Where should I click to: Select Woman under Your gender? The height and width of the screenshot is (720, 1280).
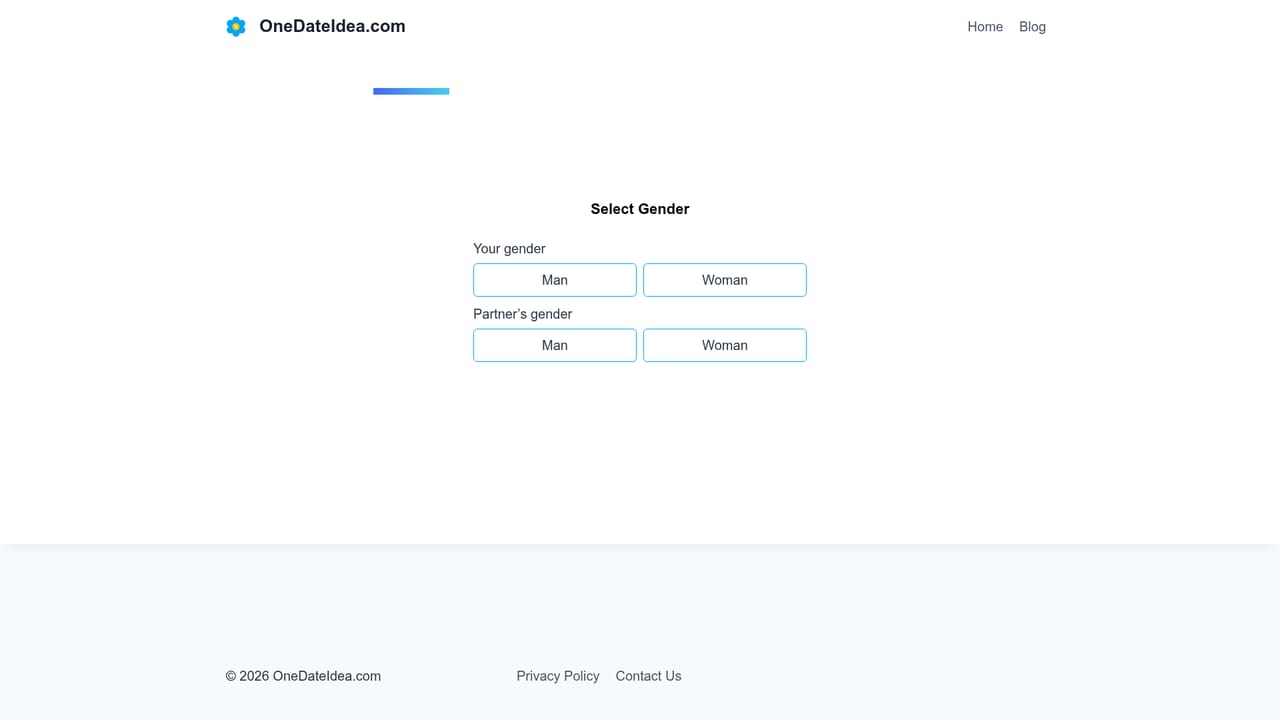point(725,280)
